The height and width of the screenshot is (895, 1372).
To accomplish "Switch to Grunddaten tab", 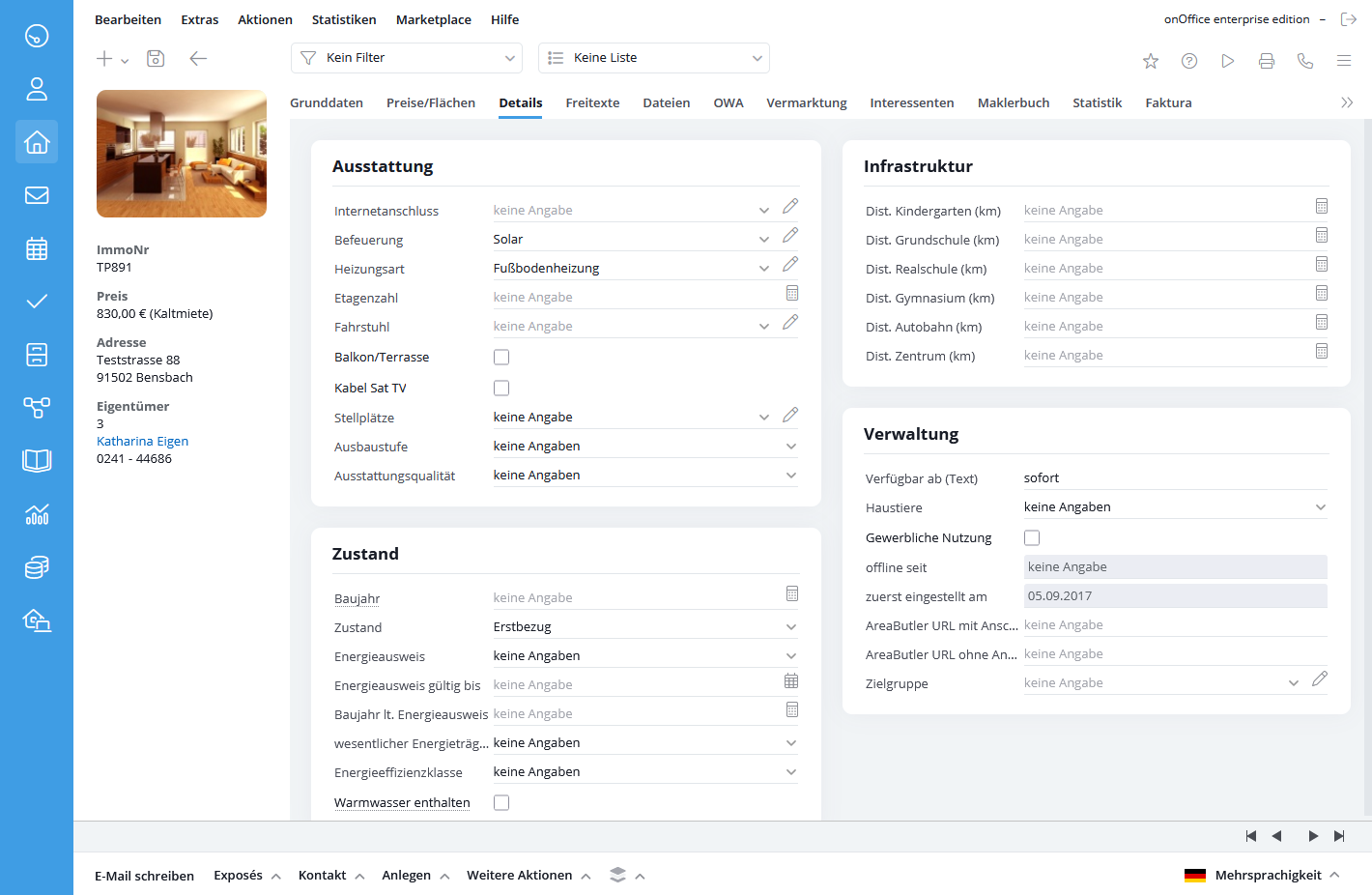I will [x=327, y=103].
